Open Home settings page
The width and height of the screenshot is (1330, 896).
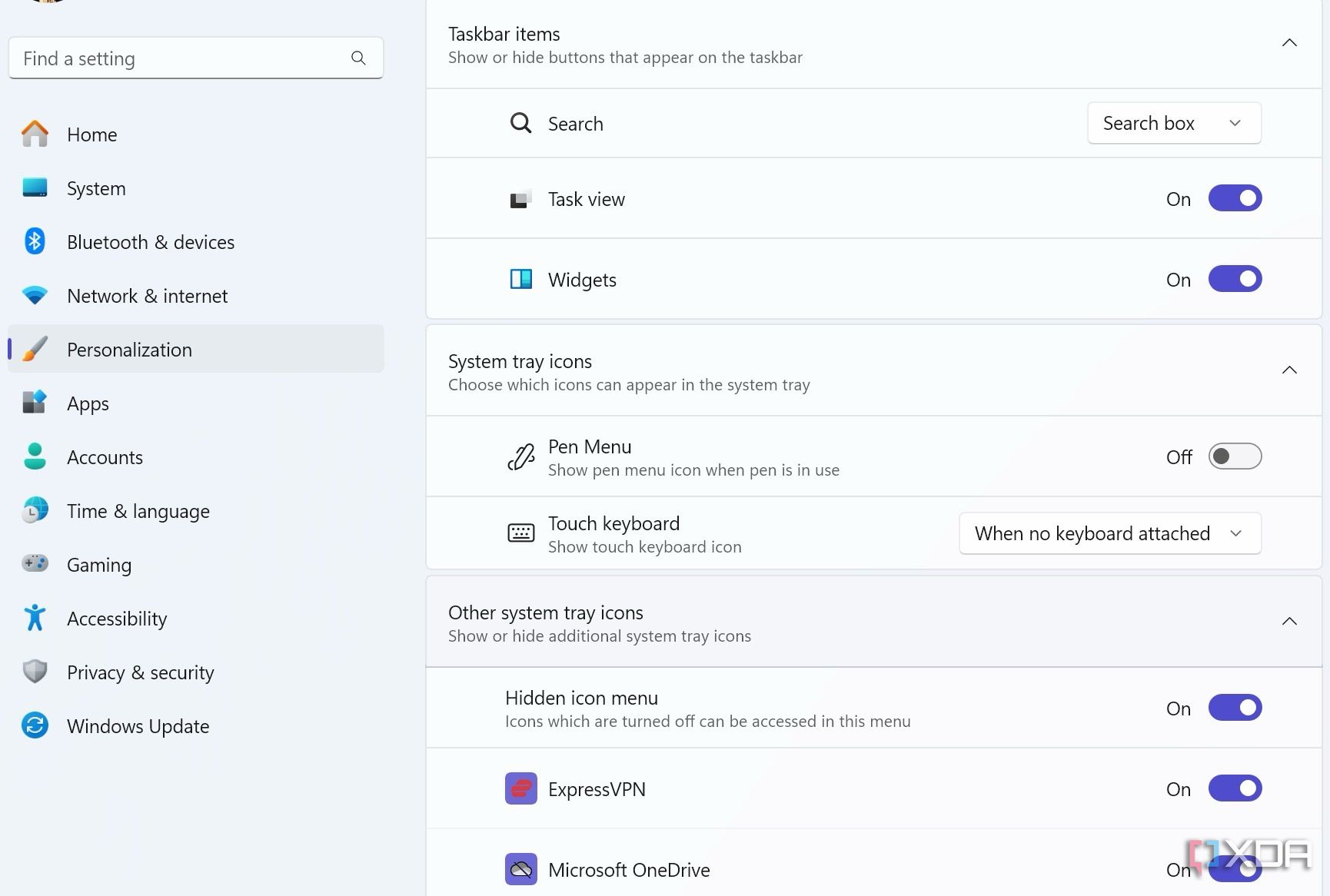click(x=195, y=134)
